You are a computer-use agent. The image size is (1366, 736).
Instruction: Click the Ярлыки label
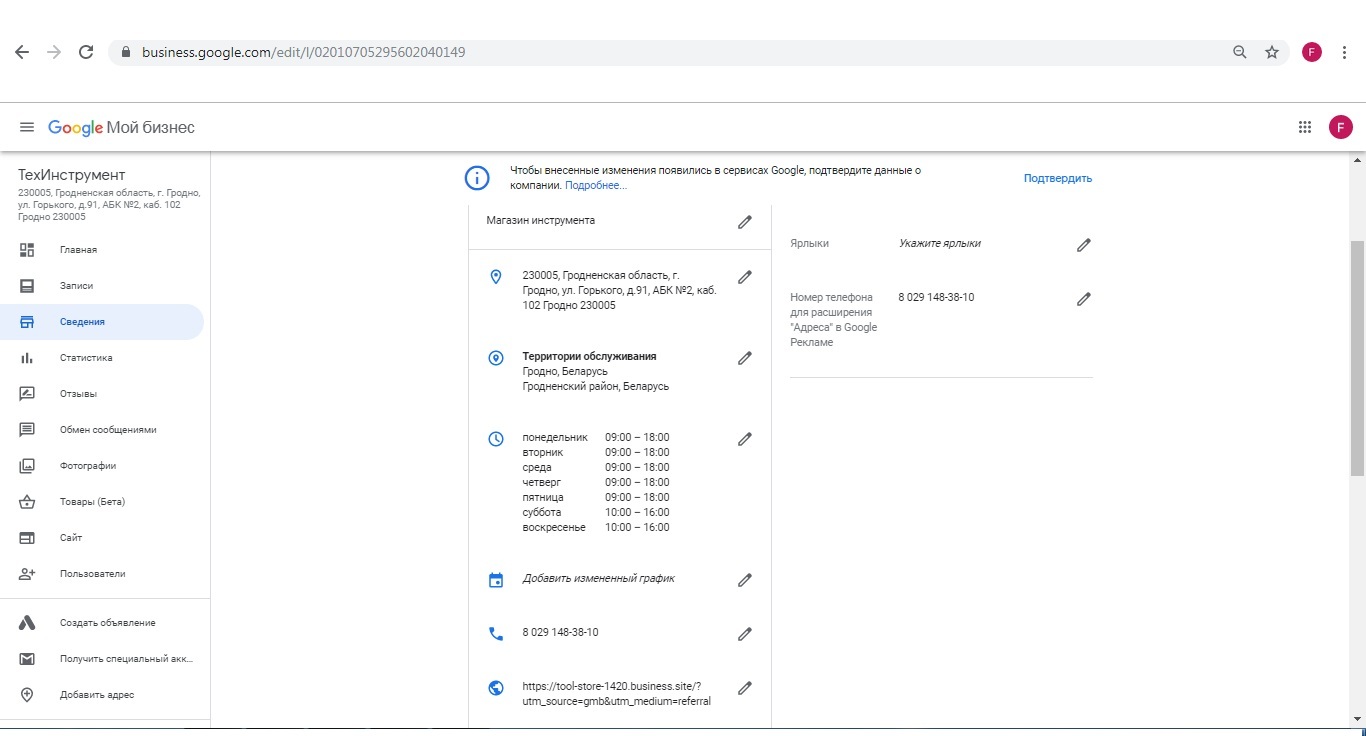point(809,243)
